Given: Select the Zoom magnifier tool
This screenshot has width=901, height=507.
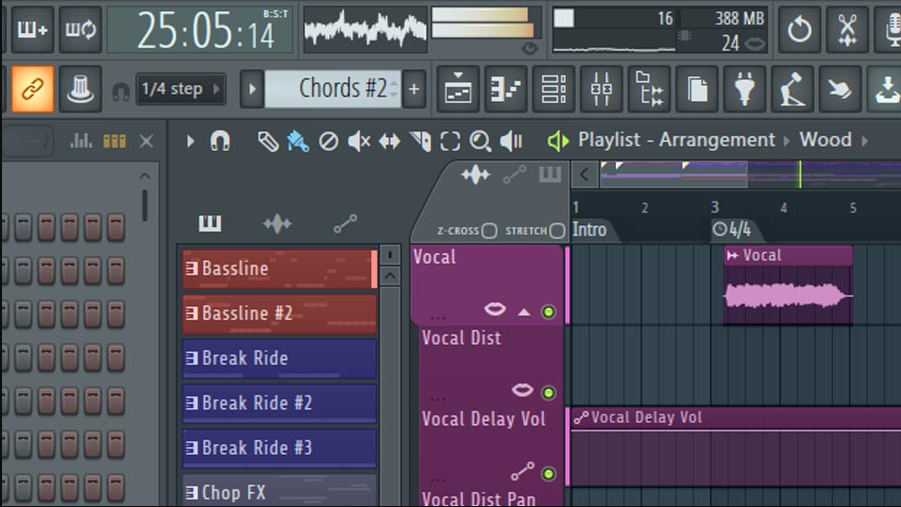Looking at the screenshot, I should [480, 141].
